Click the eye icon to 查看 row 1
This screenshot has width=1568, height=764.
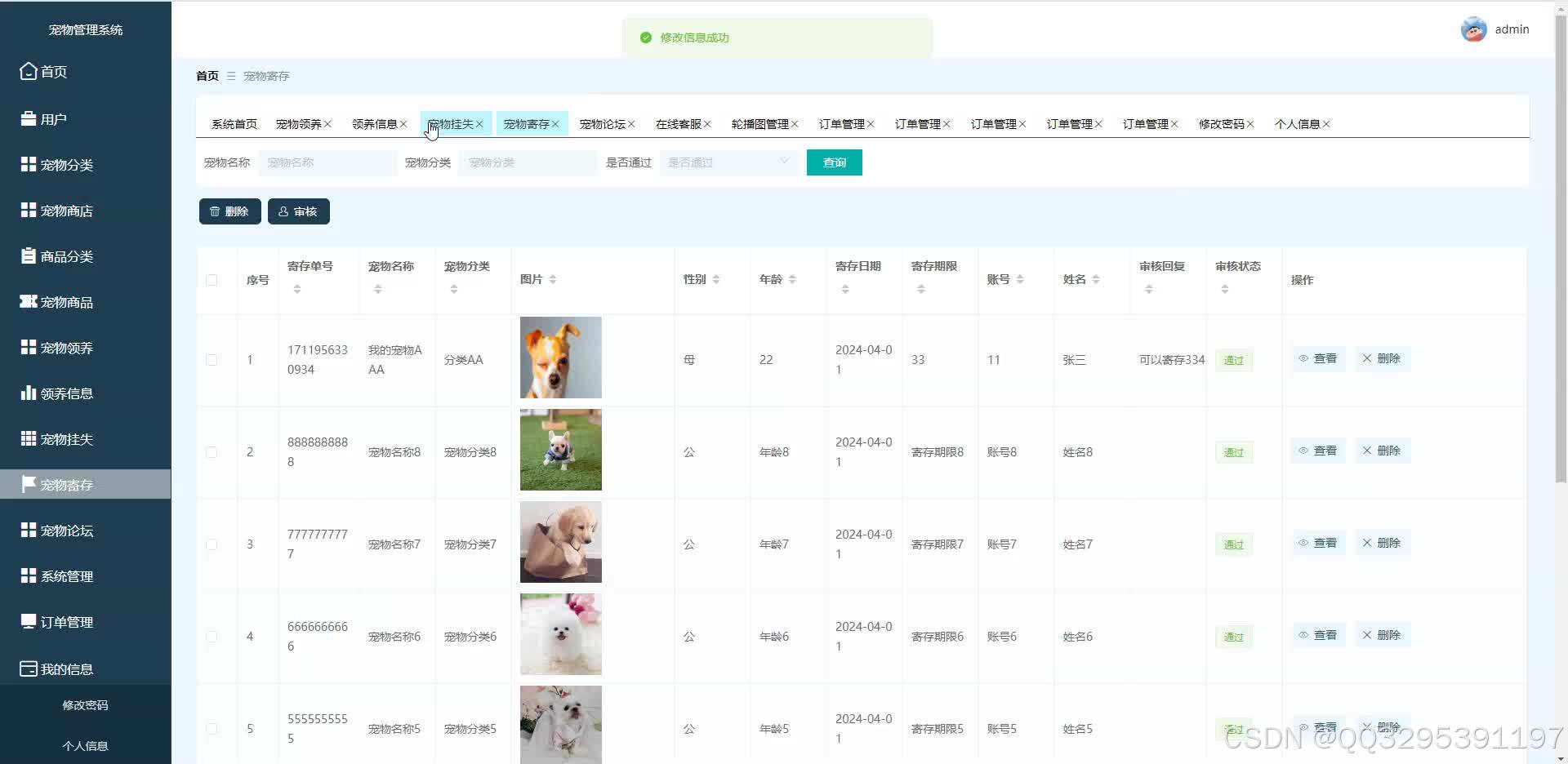tap(1303, 358)
